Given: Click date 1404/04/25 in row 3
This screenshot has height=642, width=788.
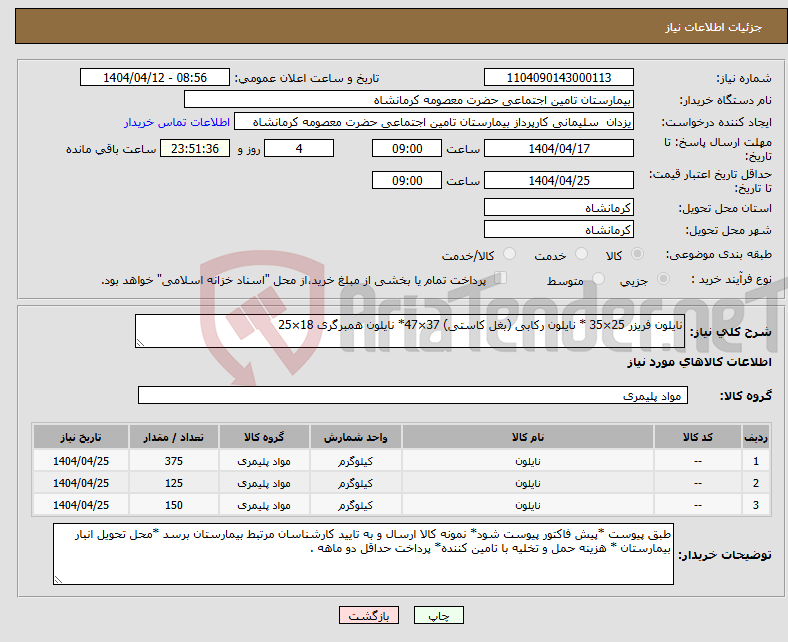Looking at the screenshot, I should pyautogui.click(x=81, y=505).
